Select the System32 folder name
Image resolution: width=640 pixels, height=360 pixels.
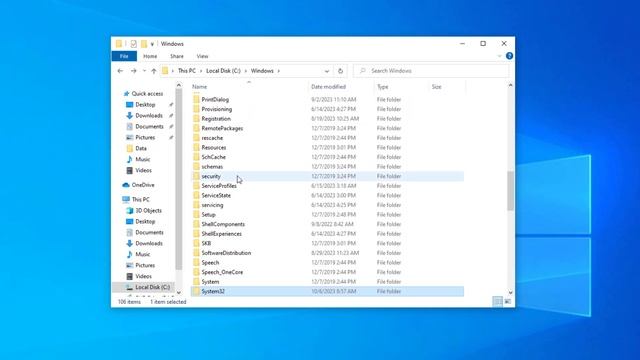pyautogui.click(x=213, y=291)
